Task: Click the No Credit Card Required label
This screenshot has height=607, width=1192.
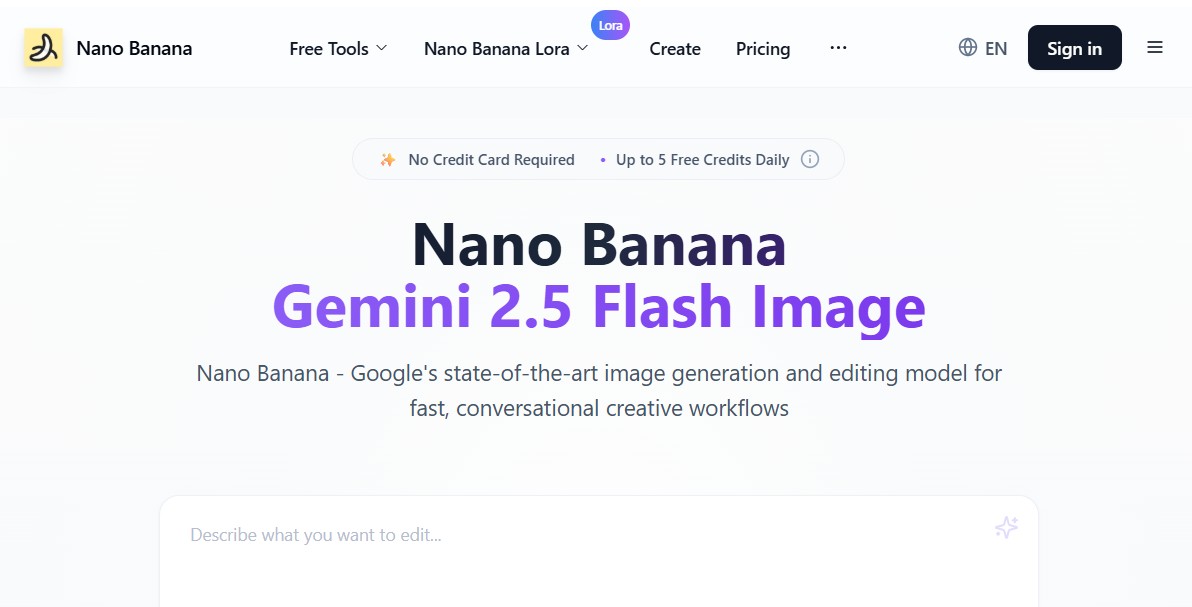Action: (491, 160)
